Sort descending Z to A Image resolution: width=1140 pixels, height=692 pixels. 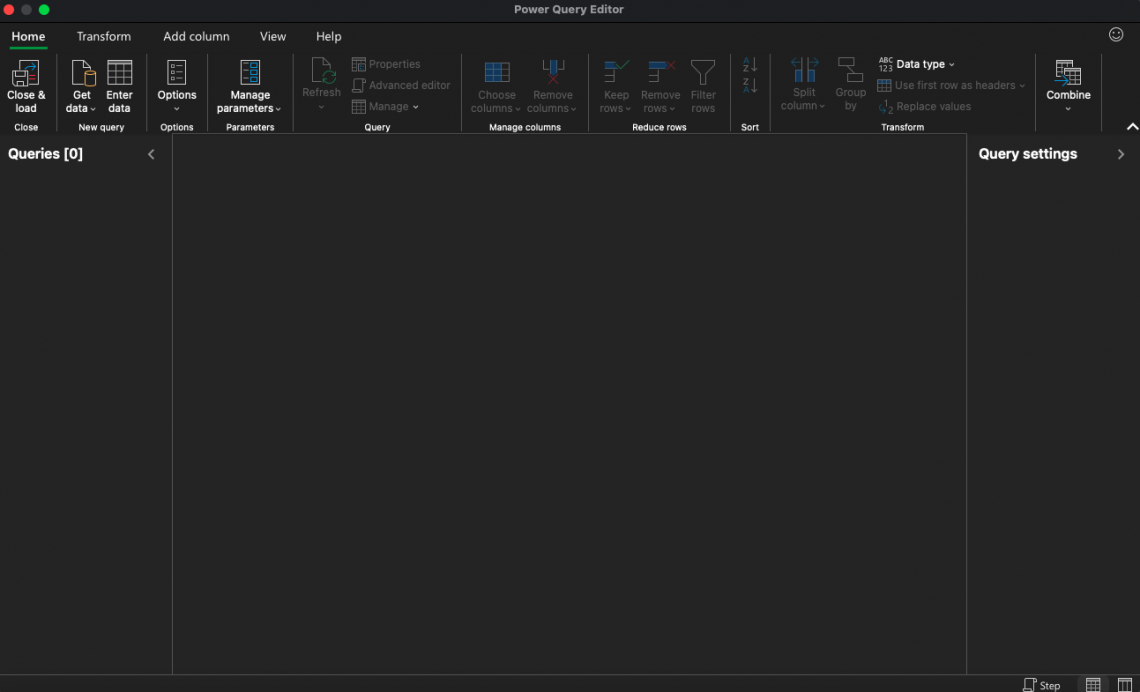coord(750,86)
